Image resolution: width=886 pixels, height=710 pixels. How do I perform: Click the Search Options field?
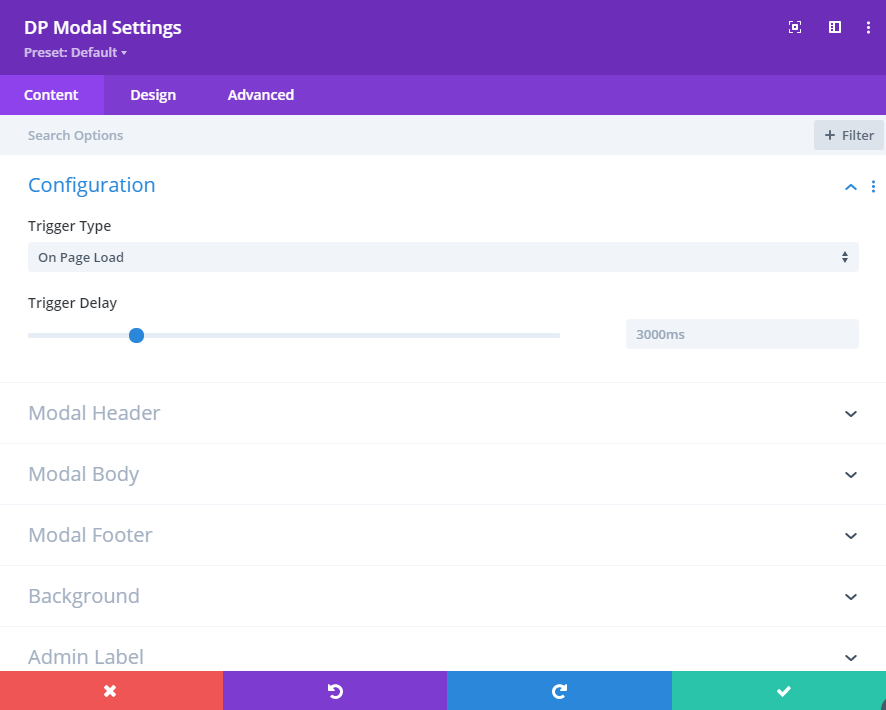[x=407, y=135]
